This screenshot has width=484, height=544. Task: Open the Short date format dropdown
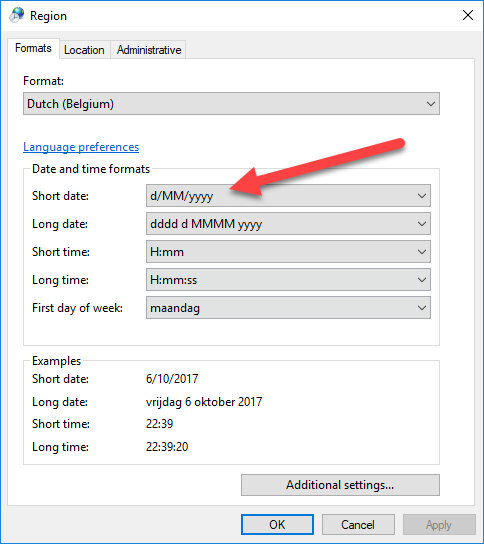point(288,196)
